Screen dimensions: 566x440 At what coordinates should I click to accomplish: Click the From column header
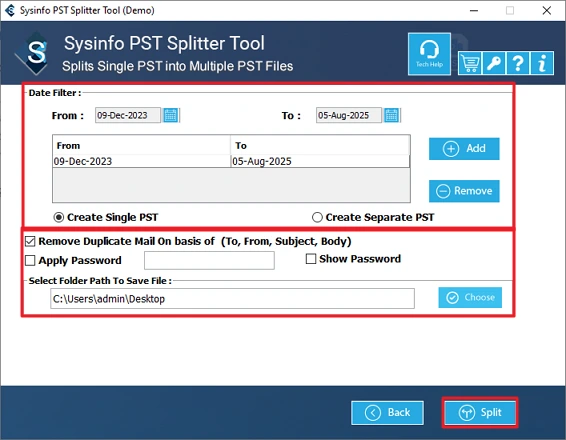(142, 145)
